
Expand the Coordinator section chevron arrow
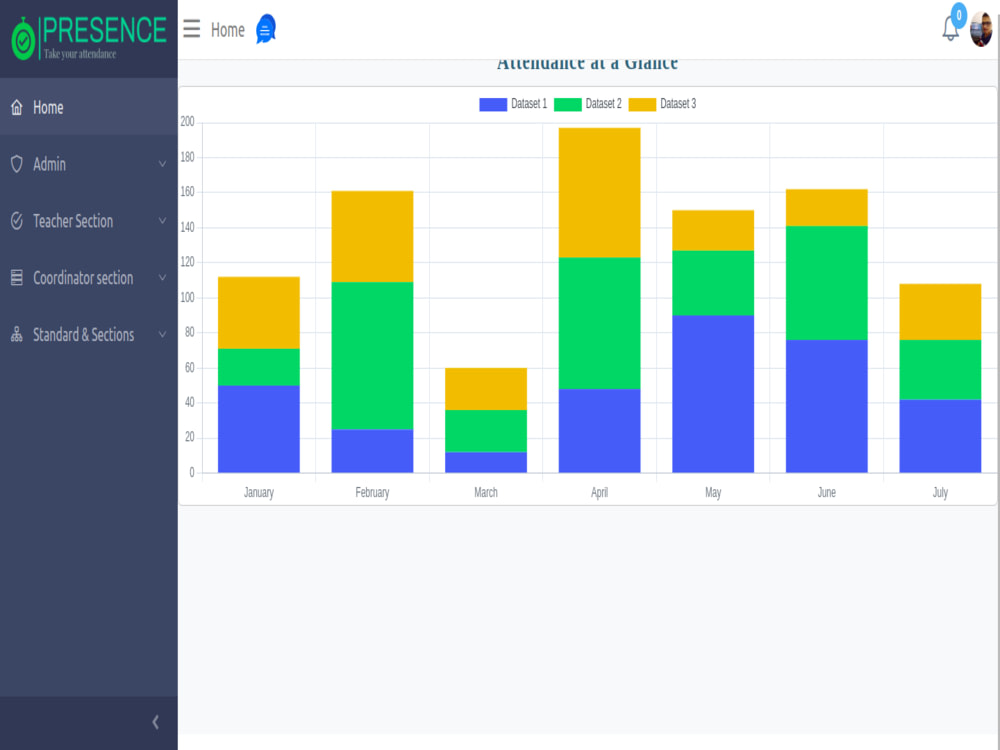162,277
